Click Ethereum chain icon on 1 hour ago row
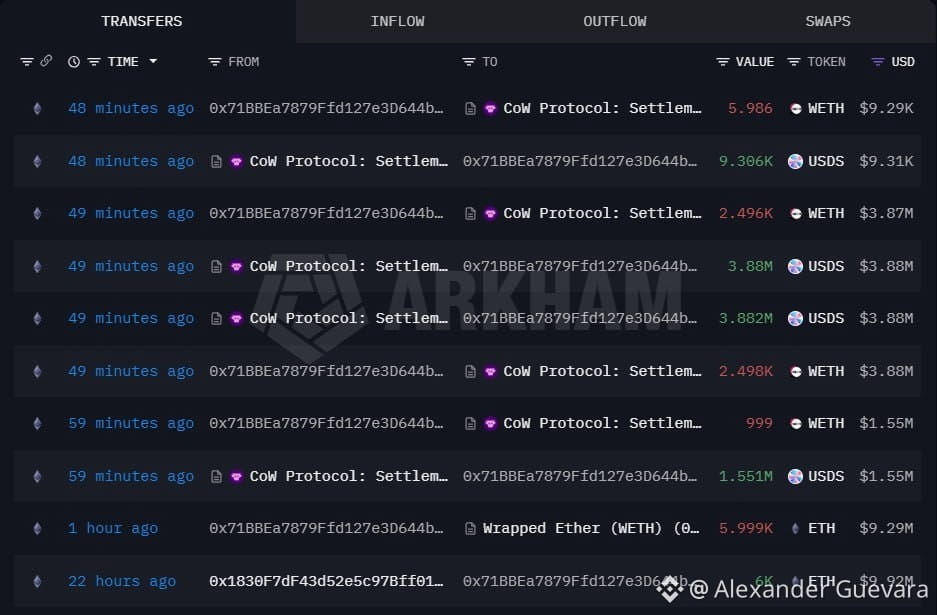 point(37,528)
